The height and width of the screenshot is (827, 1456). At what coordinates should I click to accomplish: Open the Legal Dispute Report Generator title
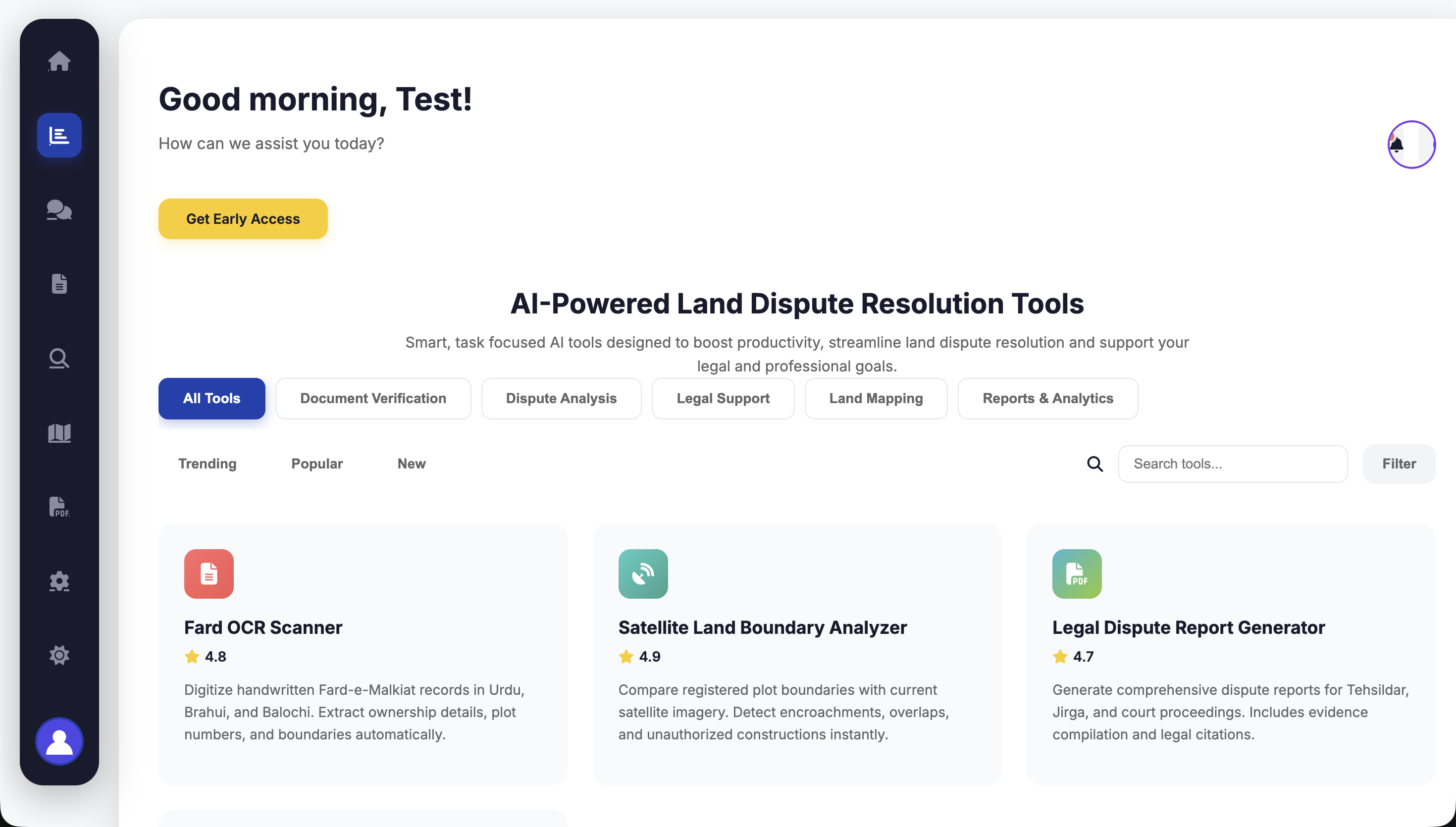tap(1189, 627)
